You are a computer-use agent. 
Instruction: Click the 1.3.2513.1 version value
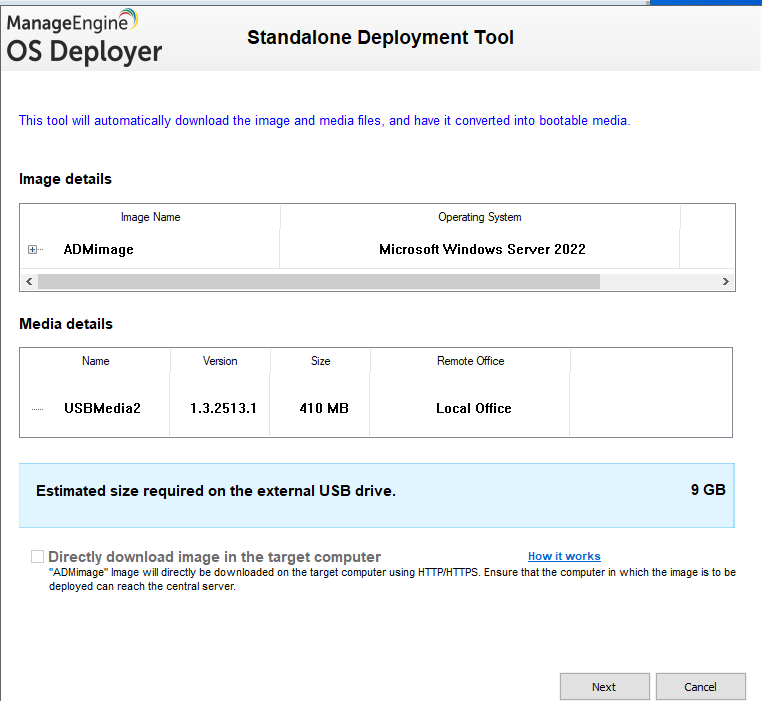223,408
